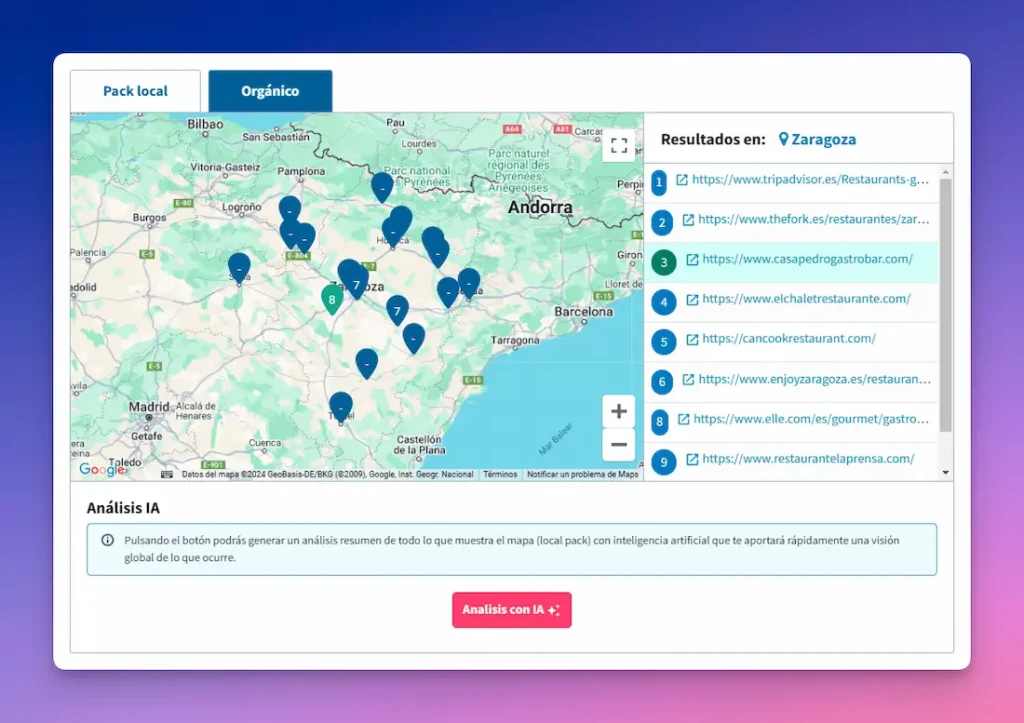The image size is (1024, 723).
Task: Click the external link icon beside the Tripadvisor result
Action: (x=684, y=182)
